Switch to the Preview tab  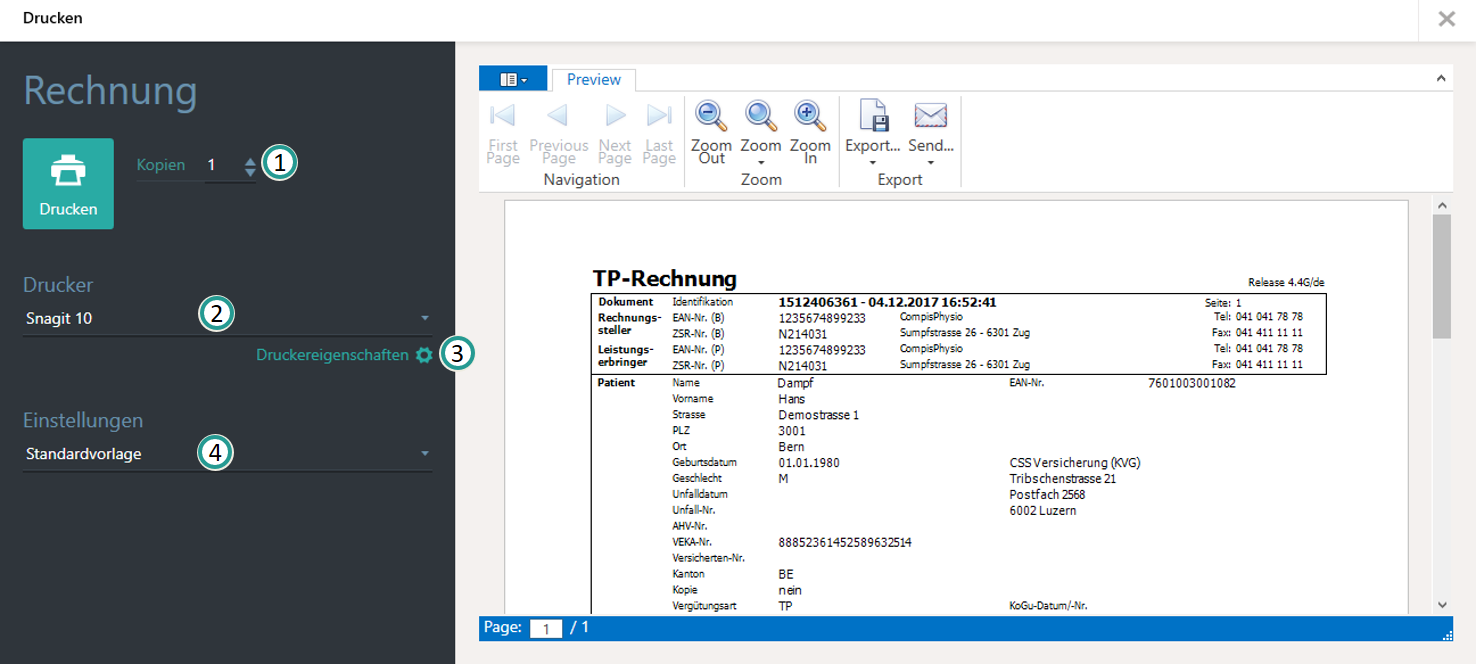[x=594, y=80]
